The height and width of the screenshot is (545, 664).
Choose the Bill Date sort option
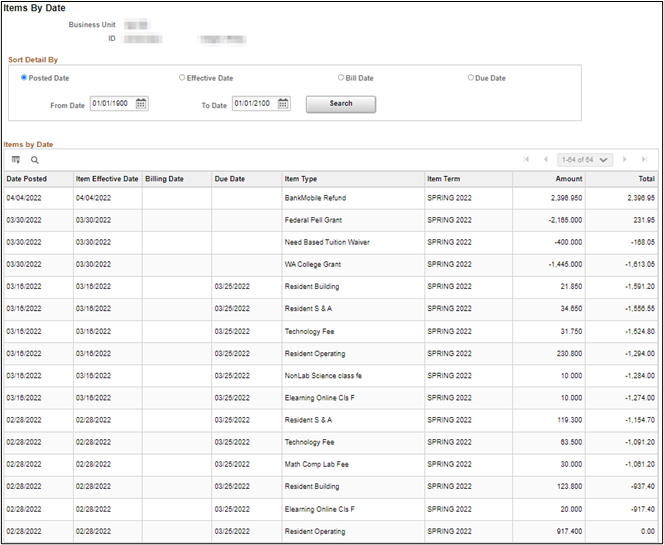point(341,78)
